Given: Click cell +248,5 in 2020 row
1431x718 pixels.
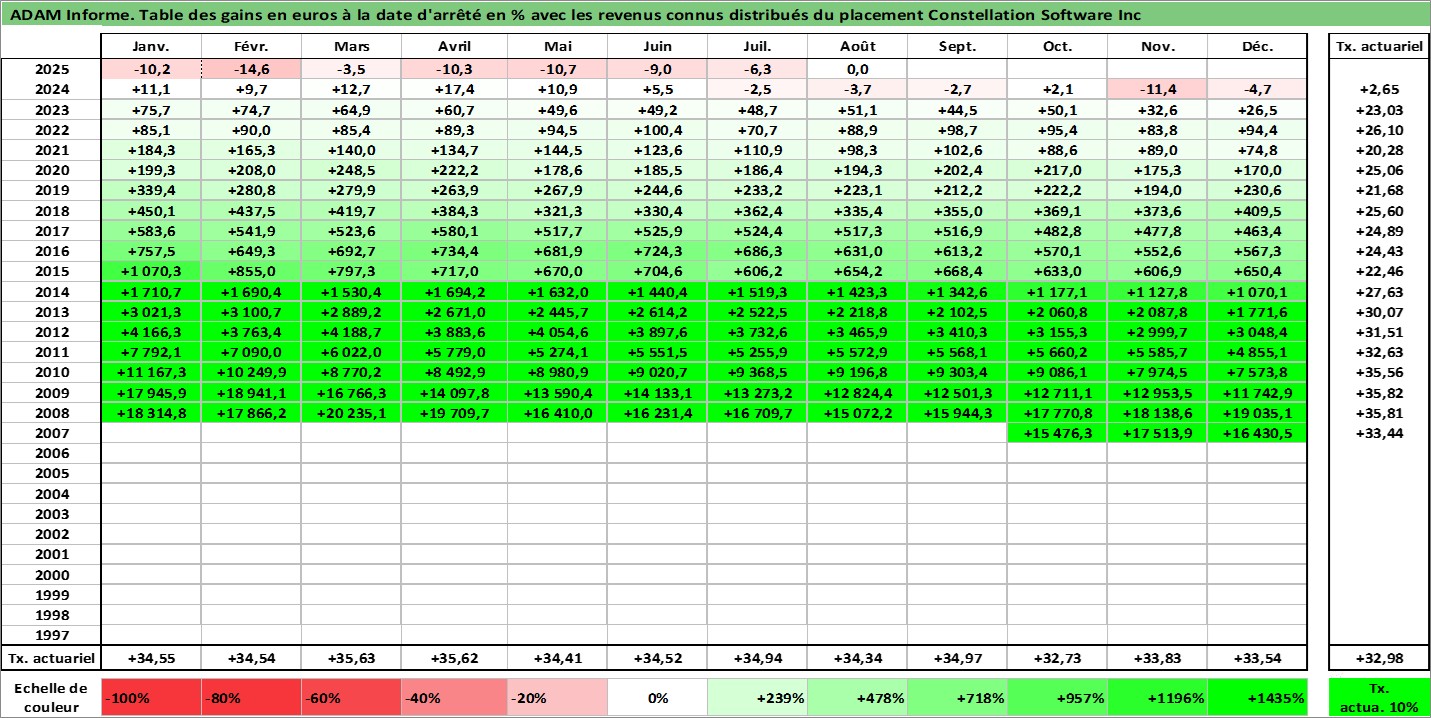Looking at the screenshot, I should pos(351,170).
